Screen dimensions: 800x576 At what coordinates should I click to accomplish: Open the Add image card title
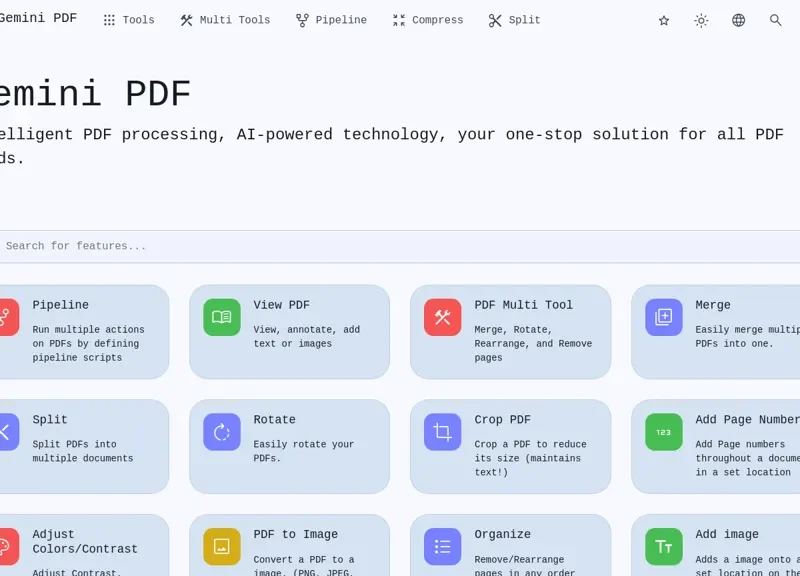(727, 535)
